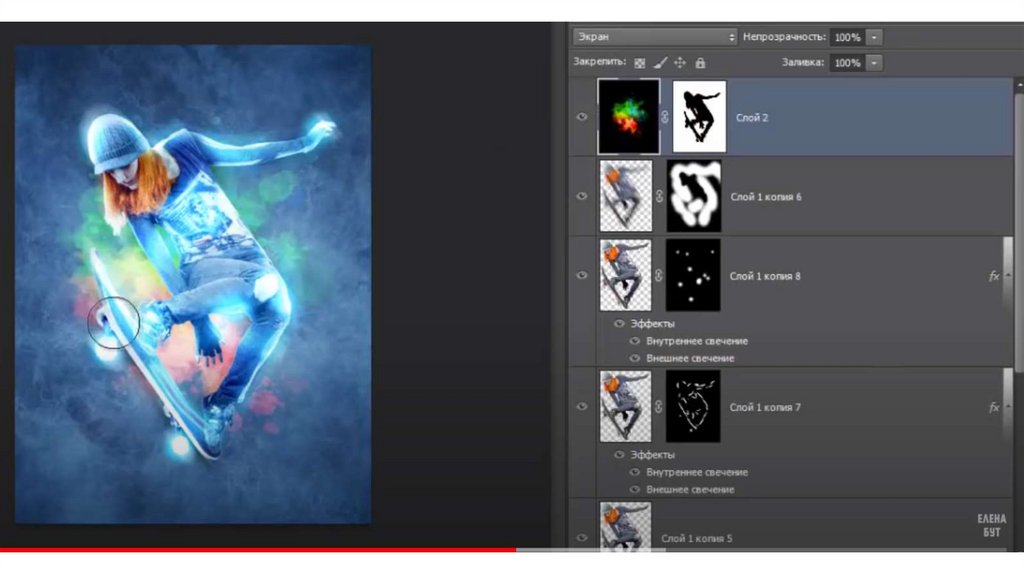The height and width of the screenshot is (574, 1024).
Task: Click layer name Слой 2
Action: 752,118
